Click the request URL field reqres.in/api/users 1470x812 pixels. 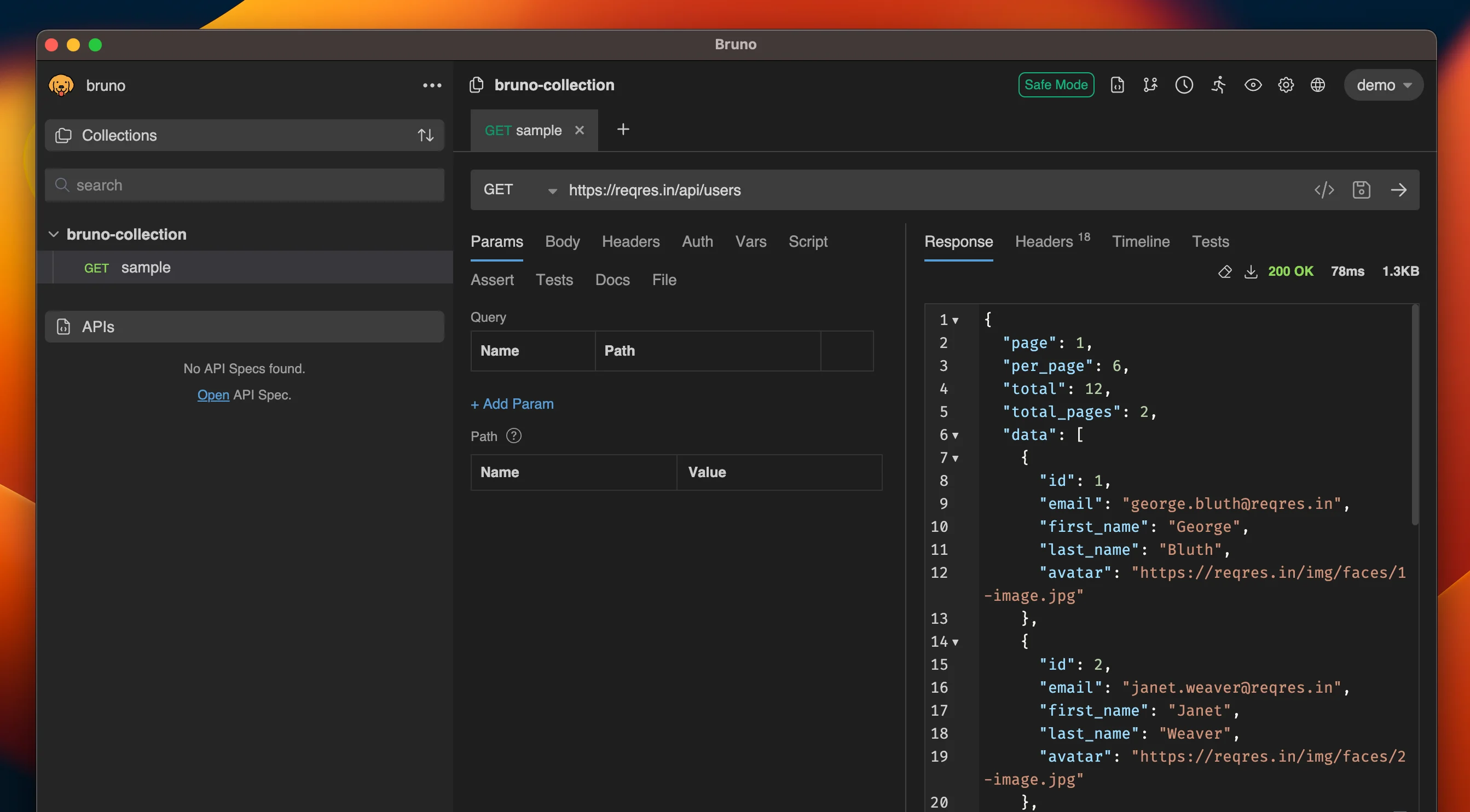pos(655,190)
